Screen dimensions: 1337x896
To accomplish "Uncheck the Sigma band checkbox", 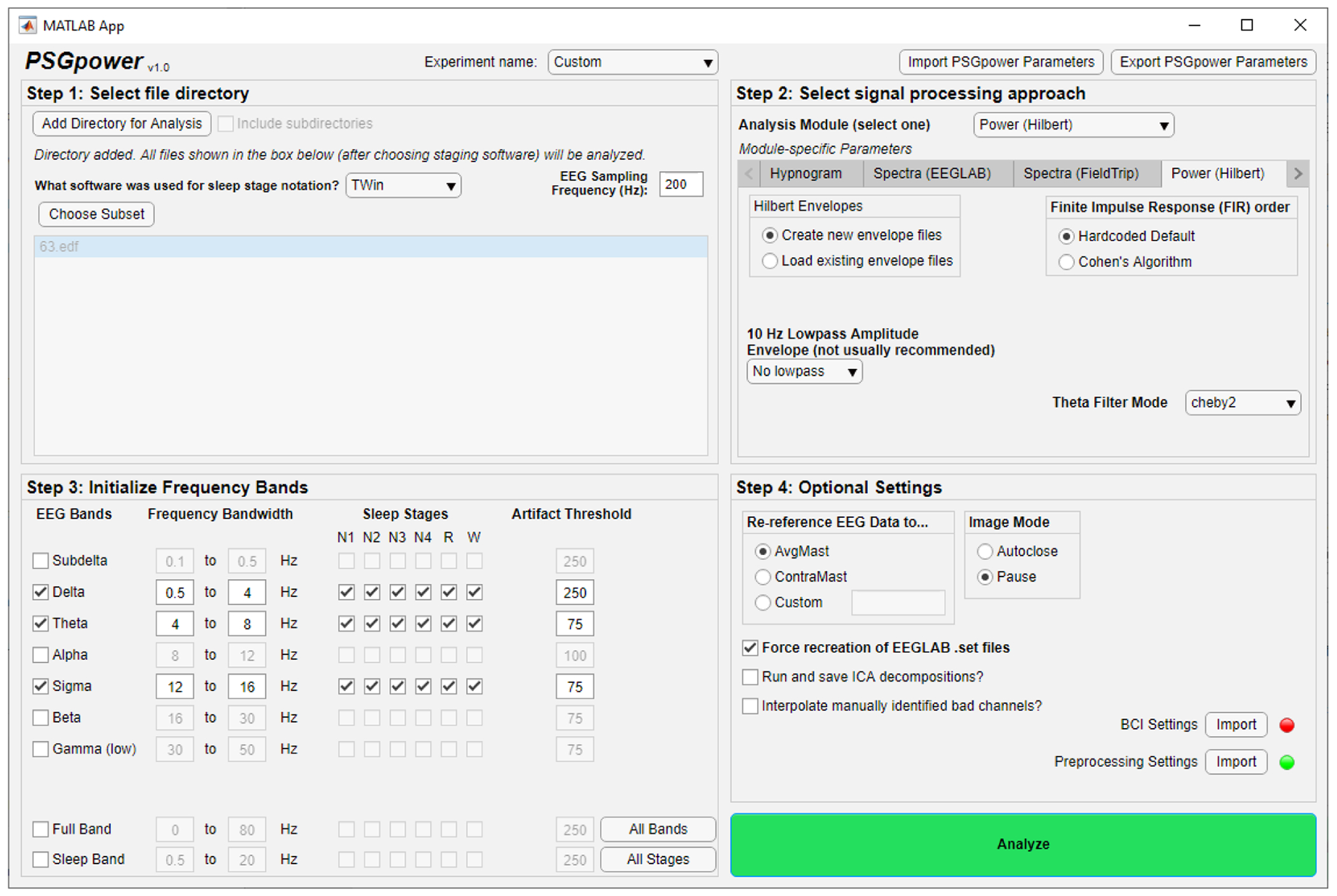I will 41,686.
